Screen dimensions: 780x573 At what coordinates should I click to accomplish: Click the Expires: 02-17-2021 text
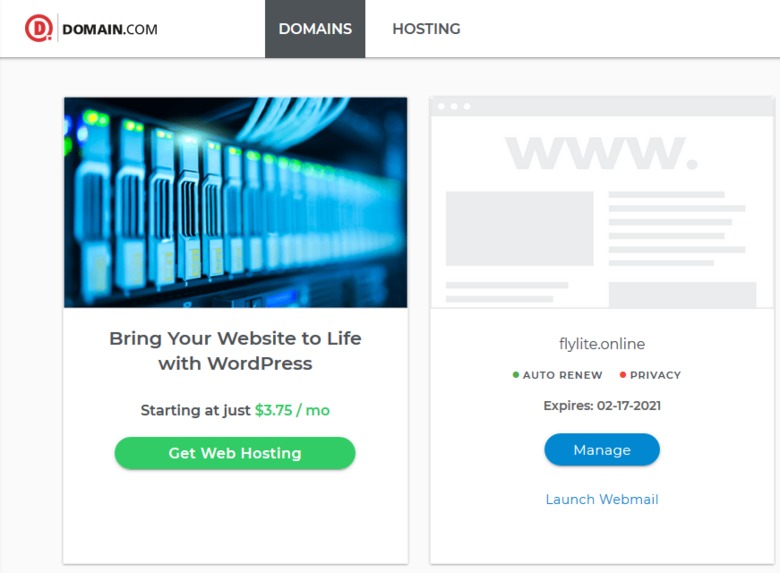click(602, 406)
